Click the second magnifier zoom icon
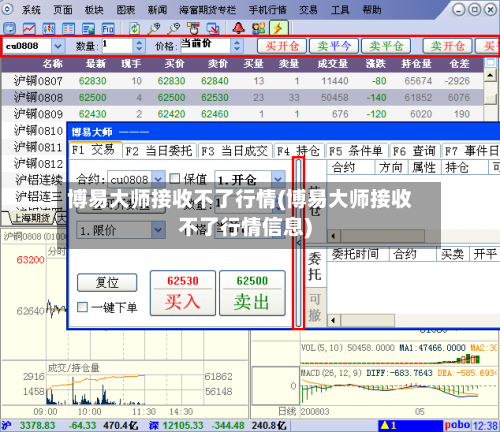 point(173,28)
